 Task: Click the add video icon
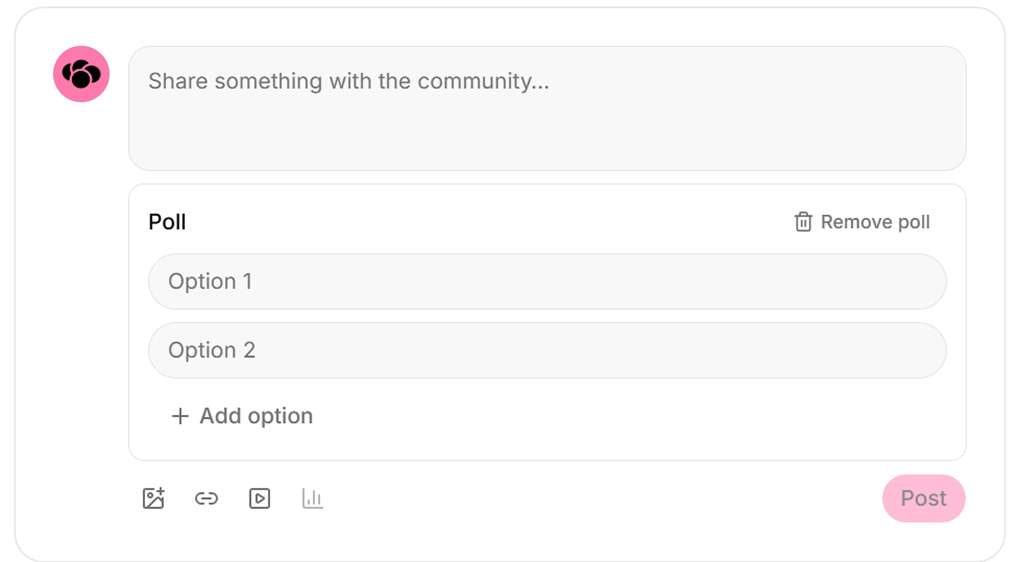[x=259, y=498]
